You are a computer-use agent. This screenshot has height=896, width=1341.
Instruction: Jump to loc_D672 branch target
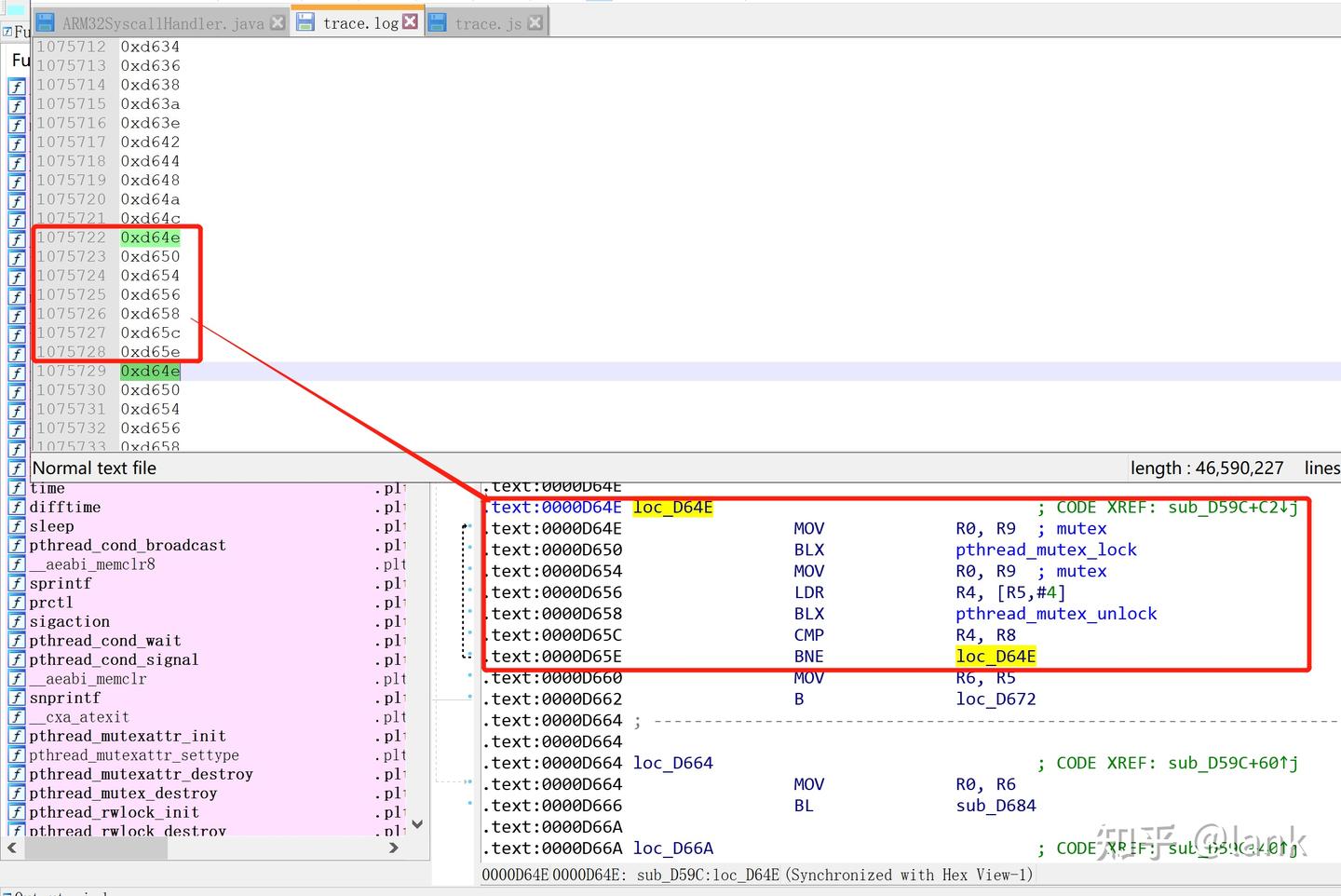tap(996, 699)
